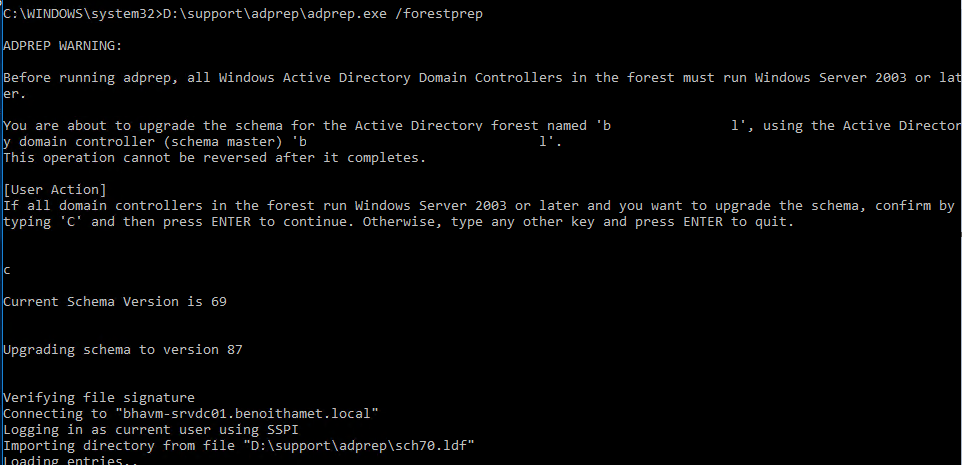Click the ADPREP WARNING: heading line
The width and height of the screenshot is (962, 465).
click(65, 46)
